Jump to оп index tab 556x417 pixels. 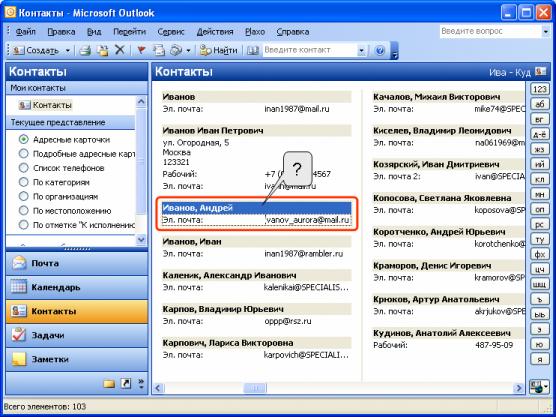point(540,209)
